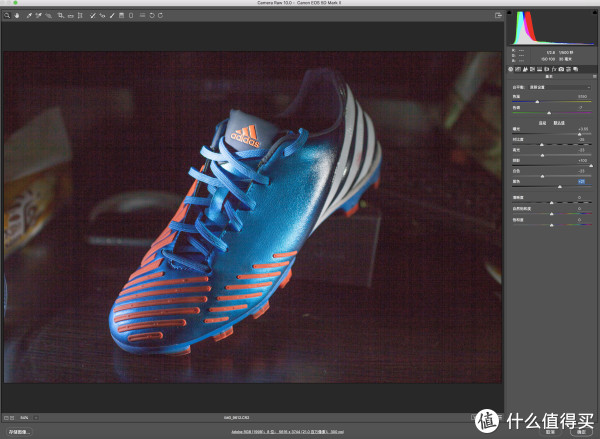Image resolution: width=600 pixels, height=439 pixels.
Task: Select the Radial Filter tool
Action: tap(131, 15)
